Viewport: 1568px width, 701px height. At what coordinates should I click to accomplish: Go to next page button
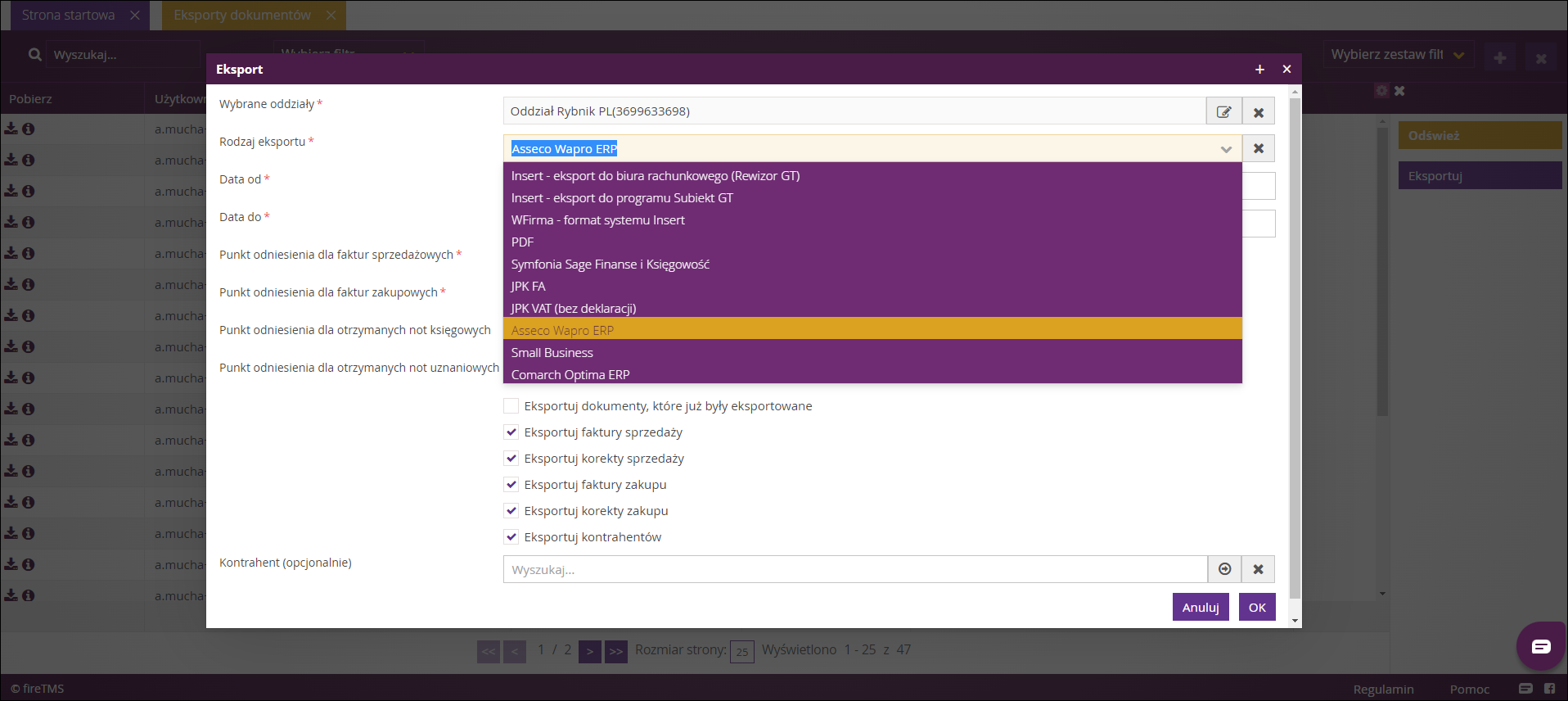click(590, 651)
